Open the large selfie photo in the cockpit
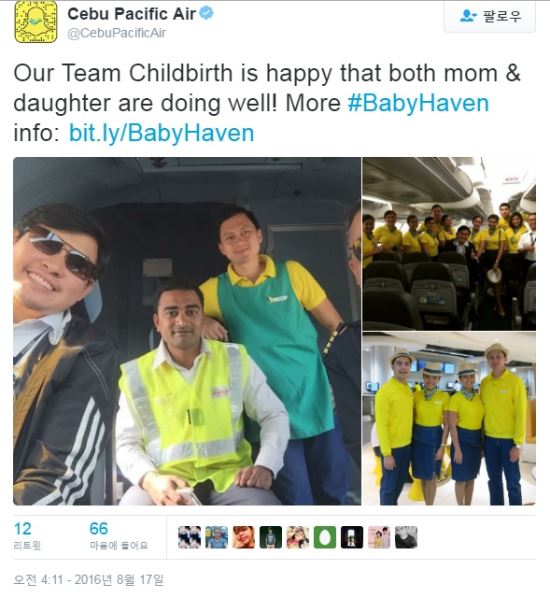550x597 pixels. point(187,331)
